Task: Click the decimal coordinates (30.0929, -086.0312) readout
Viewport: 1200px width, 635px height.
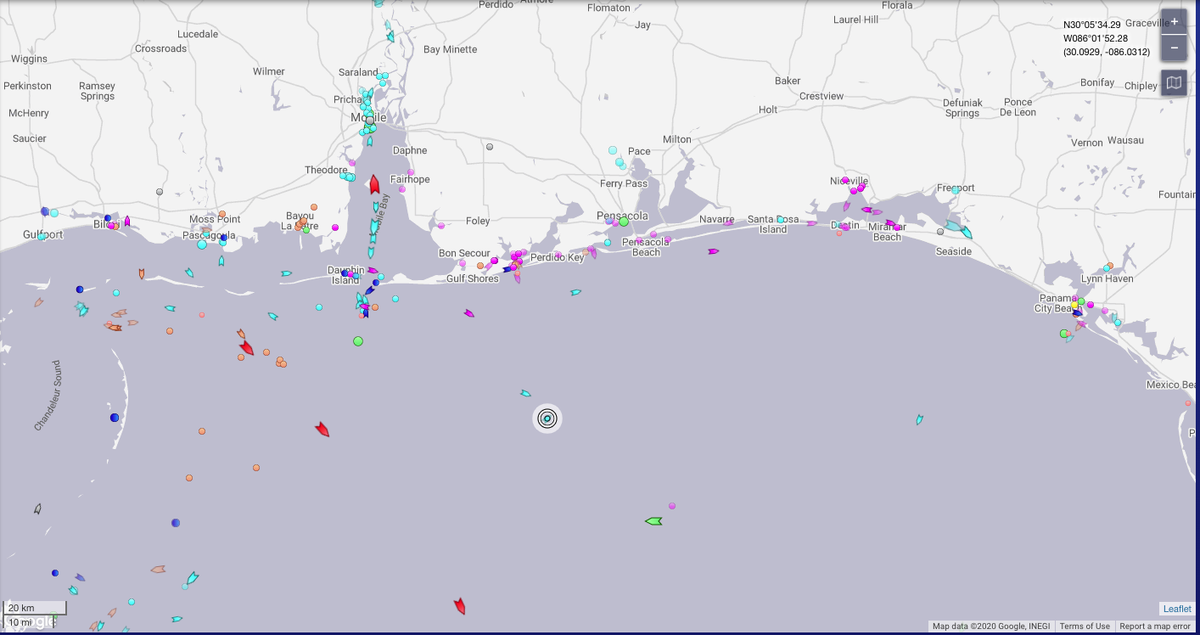Action: [1106, 51]
